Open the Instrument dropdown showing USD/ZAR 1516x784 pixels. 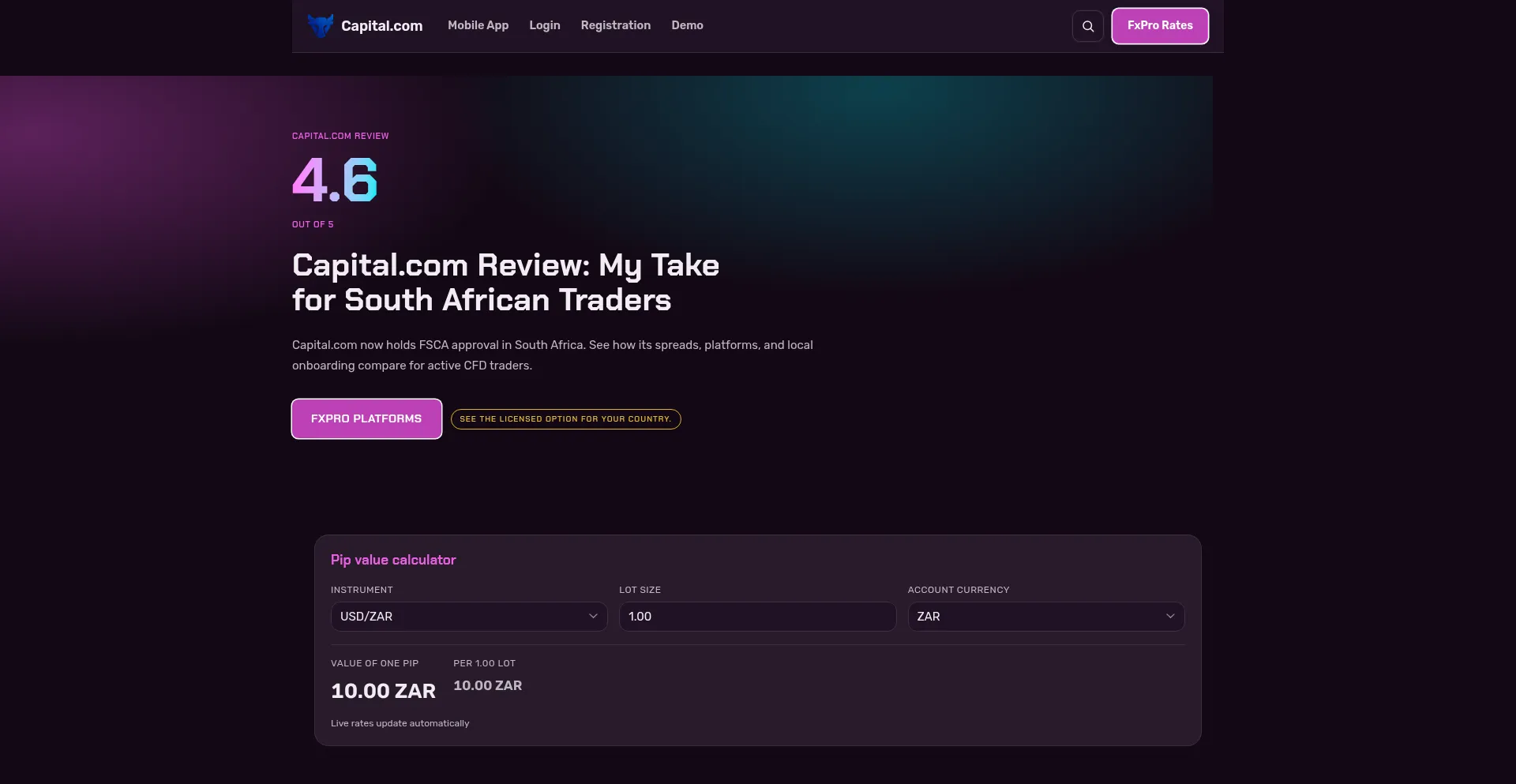(469, 617)
